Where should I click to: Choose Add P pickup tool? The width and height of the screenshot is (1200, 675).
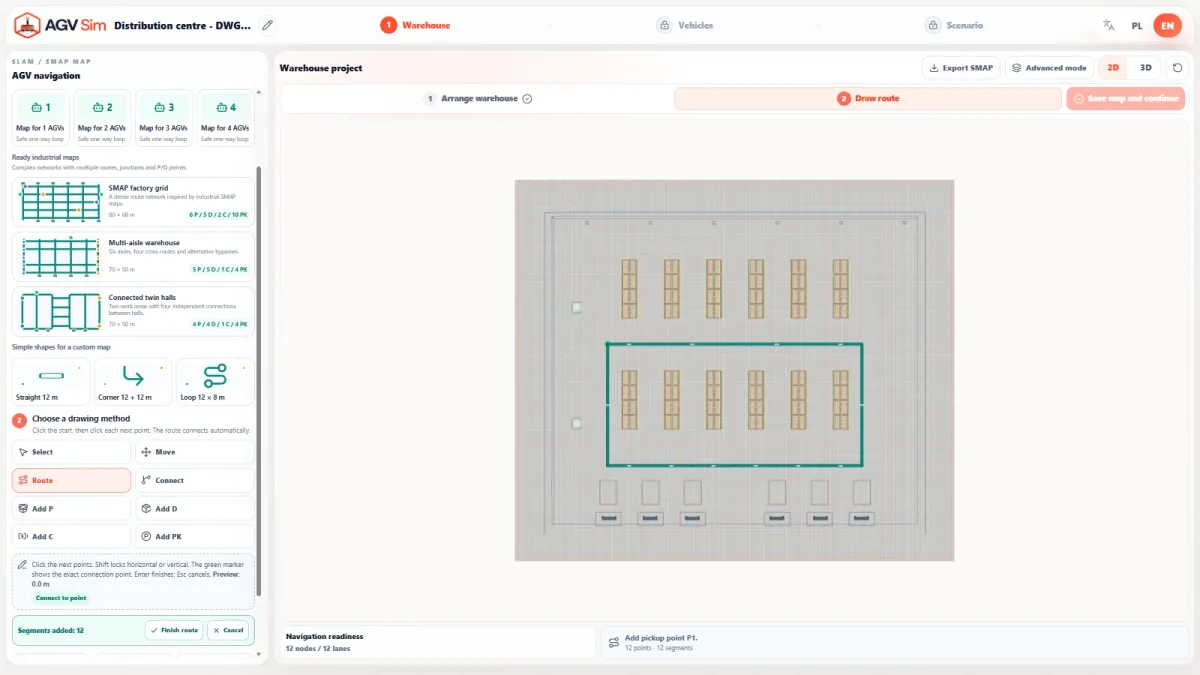coord(71,509)
